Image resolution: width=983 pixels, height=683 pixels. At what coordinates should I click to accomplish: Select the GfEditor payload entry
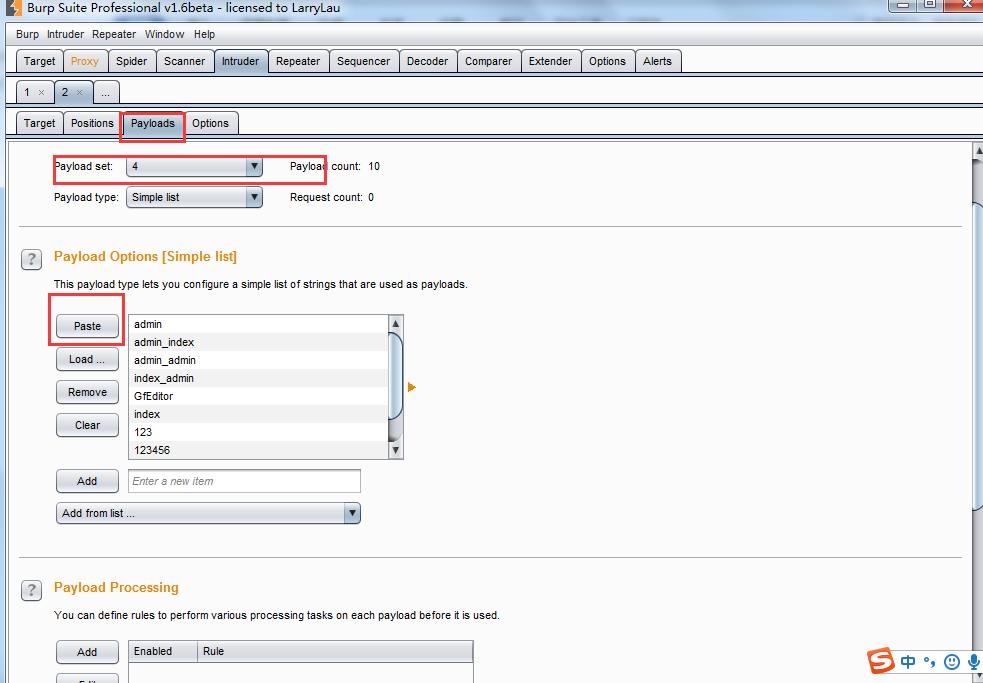[258, 396]
